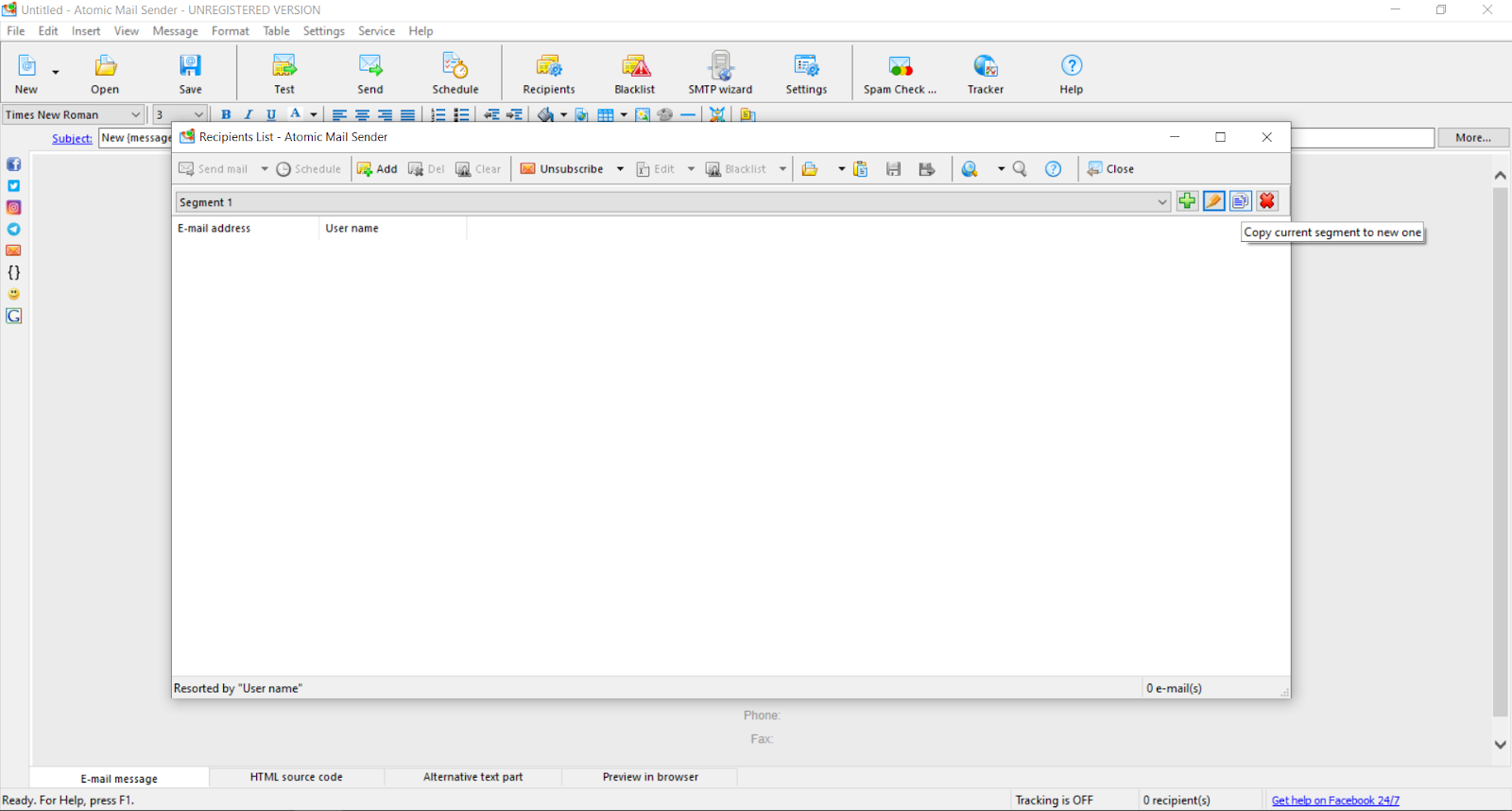1512x811 pixels.
Task: Justify the text alignment
Action: (x=407, y=114)
